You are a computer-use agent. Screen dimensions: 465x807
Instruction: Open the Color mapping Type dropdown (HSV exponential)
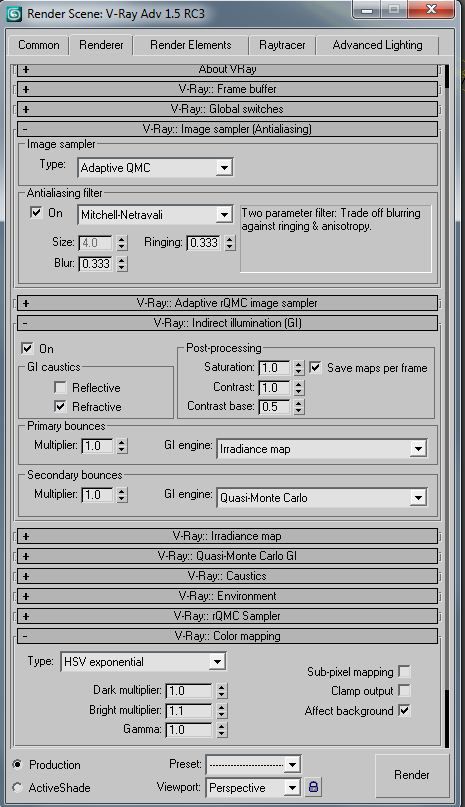click(x=143, y=662)
